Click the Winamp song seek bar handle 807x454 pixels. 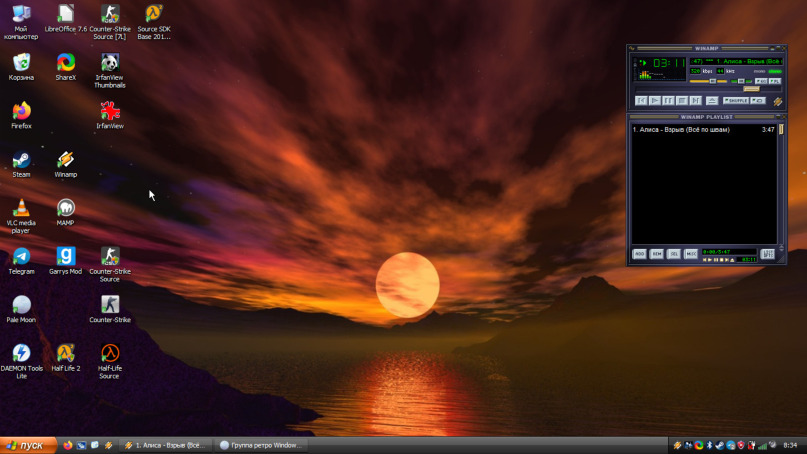[x=751, y=89]
